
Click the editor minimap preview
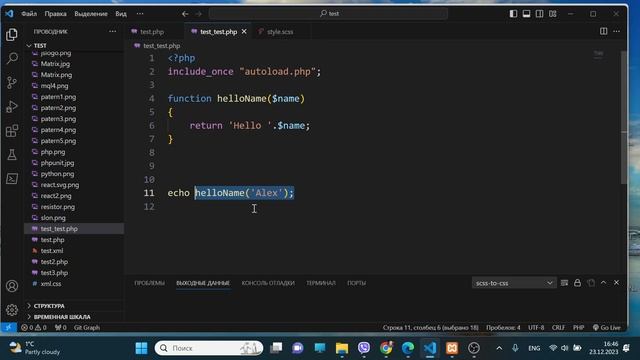coord(598,54)
